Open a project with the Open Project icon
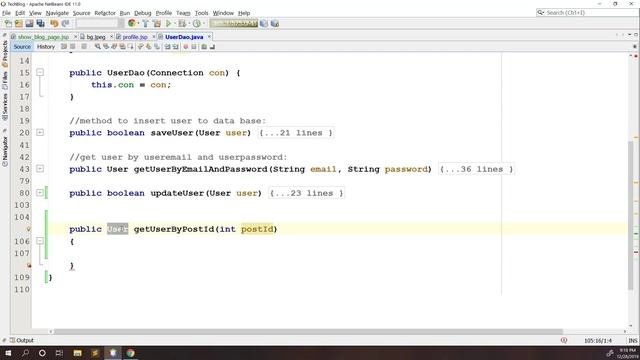Viewport: 640px width, 360px height. [29, 24]
